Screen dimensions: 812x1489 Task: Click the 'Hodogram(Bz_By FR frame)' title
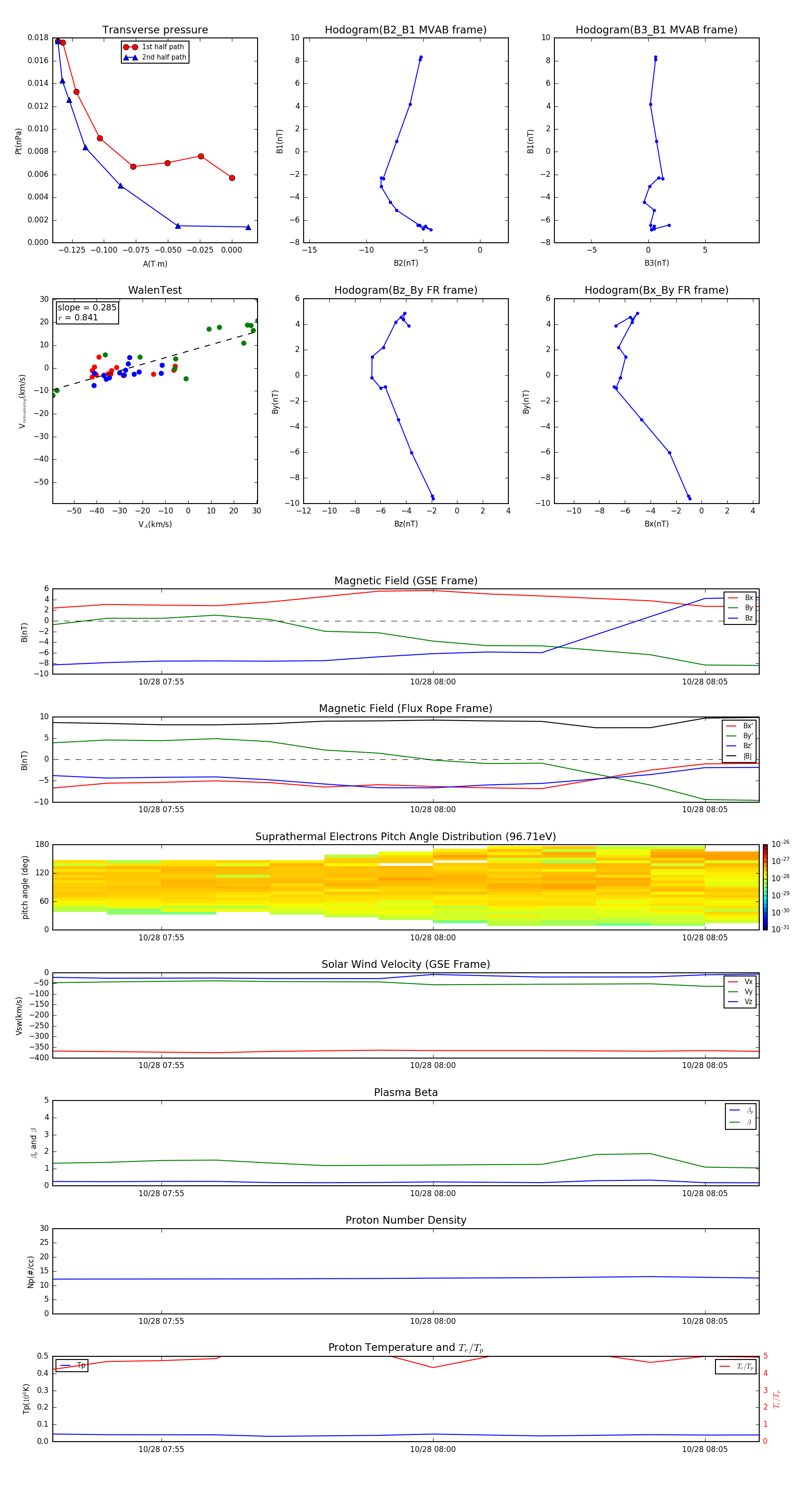[406, 290]
